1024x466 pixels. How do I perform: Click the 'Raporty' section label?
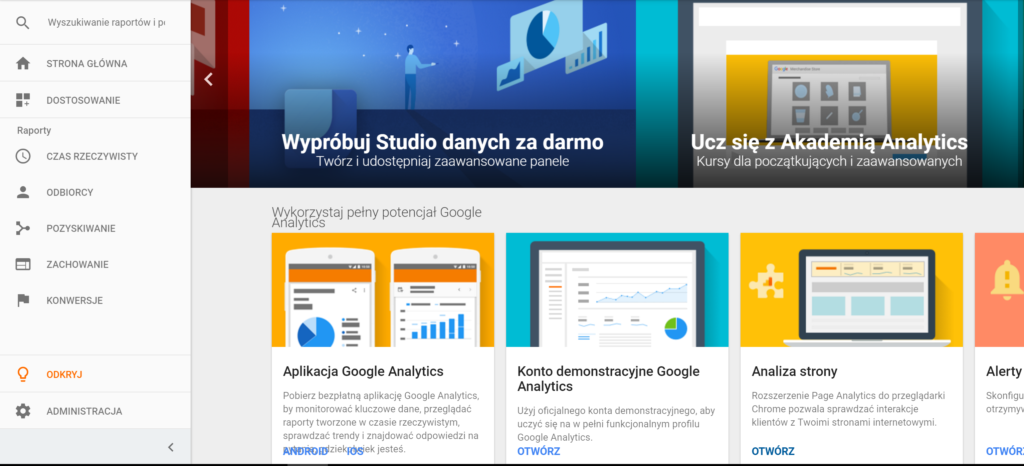(x=34, y=131)
